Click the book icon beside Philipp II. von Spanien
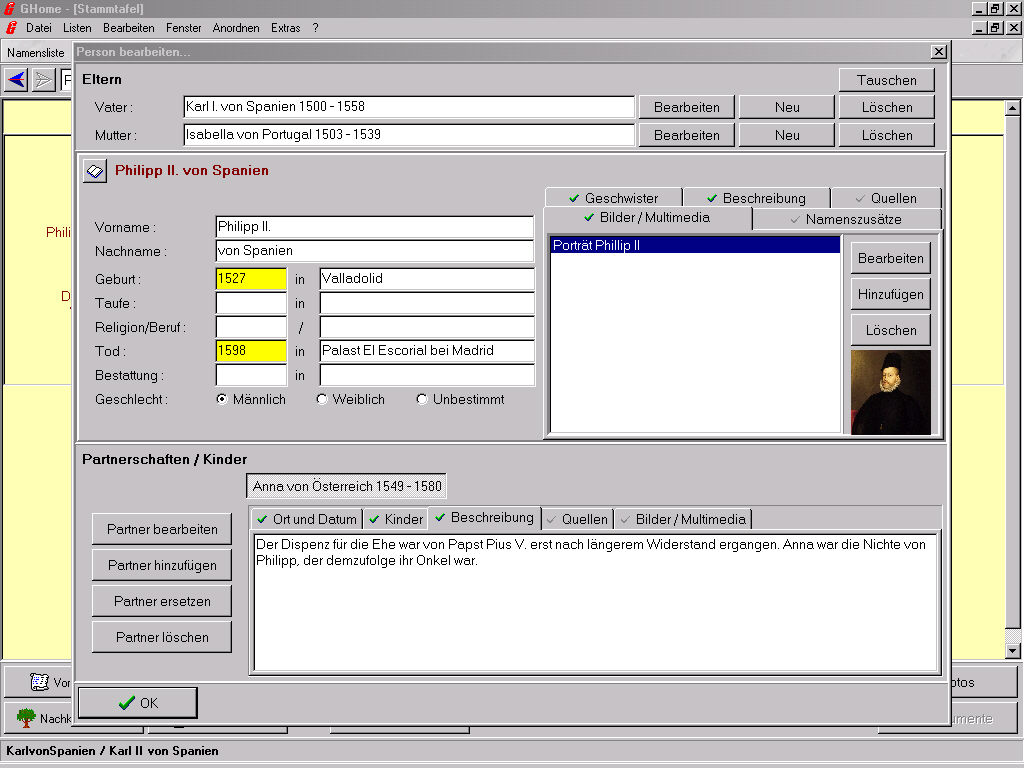Viewport: 1024px width, 768px height. tap(94, 171)
